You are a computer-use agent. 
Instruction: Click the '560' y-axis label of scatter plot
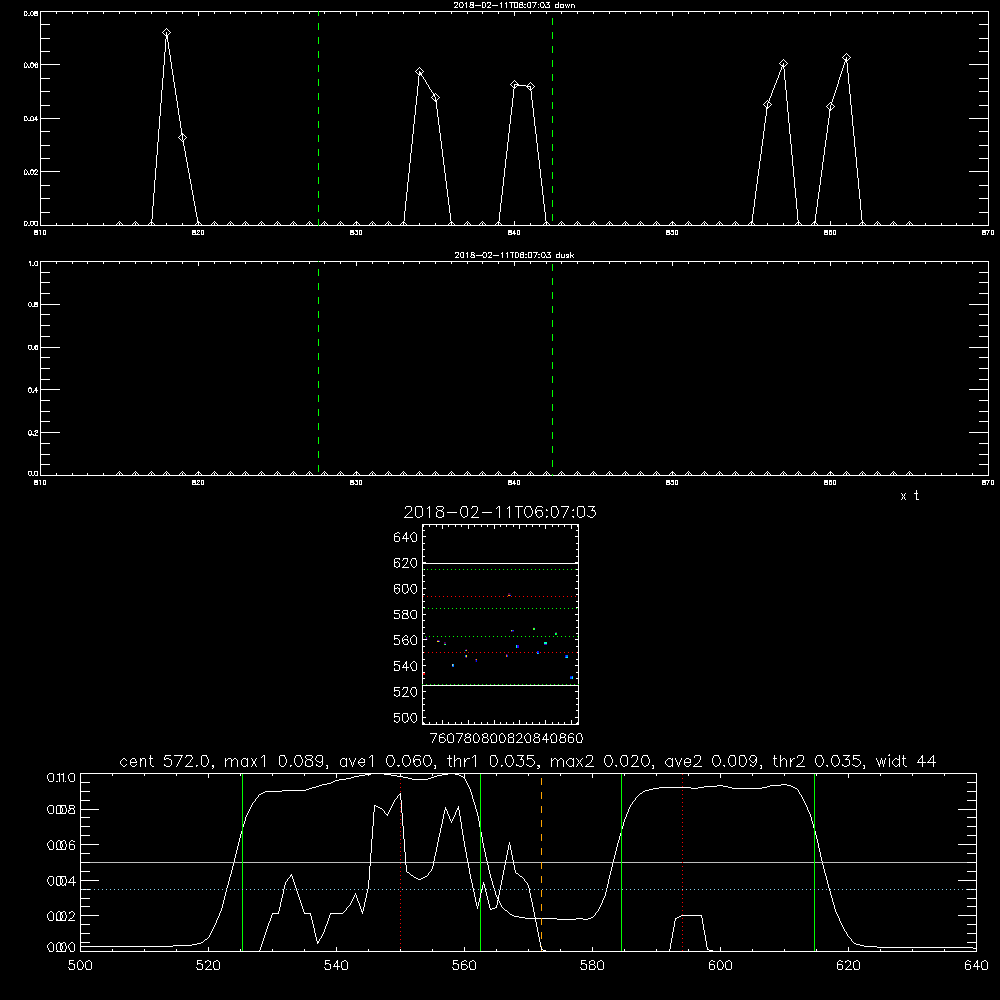point(406,640)
